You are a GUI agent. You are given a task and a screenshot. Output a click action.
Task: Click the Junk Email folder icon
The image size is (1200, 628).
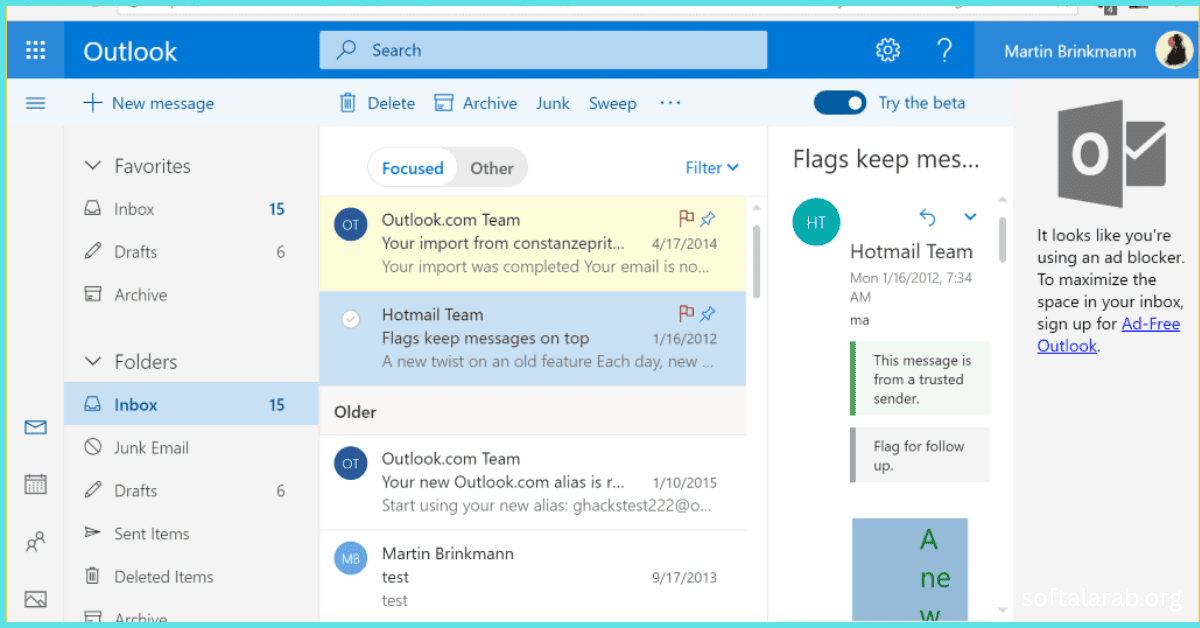(x=93, y=448)
